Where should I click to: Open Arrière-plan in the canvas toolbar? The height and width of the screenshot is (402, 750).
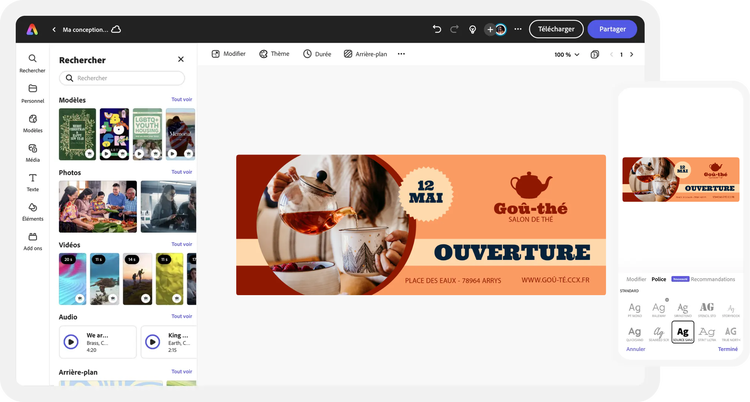[365, 54]
